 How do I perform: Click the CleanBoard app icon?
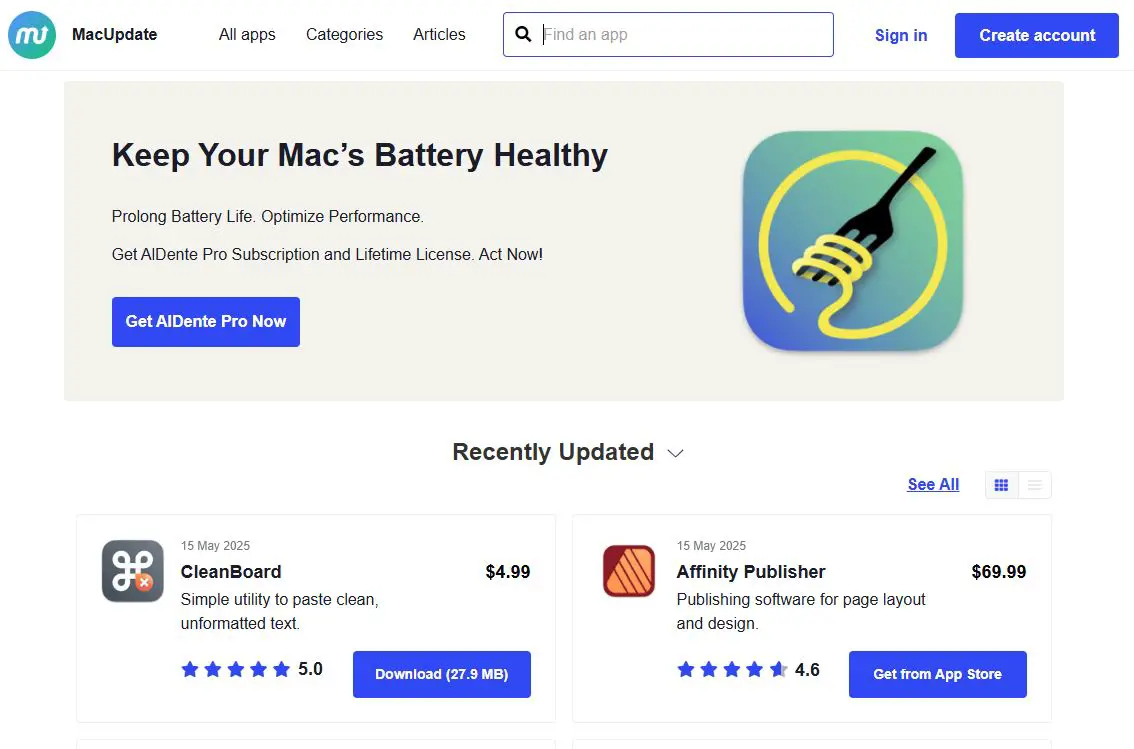pyautogui.click(x=132, y=571)
